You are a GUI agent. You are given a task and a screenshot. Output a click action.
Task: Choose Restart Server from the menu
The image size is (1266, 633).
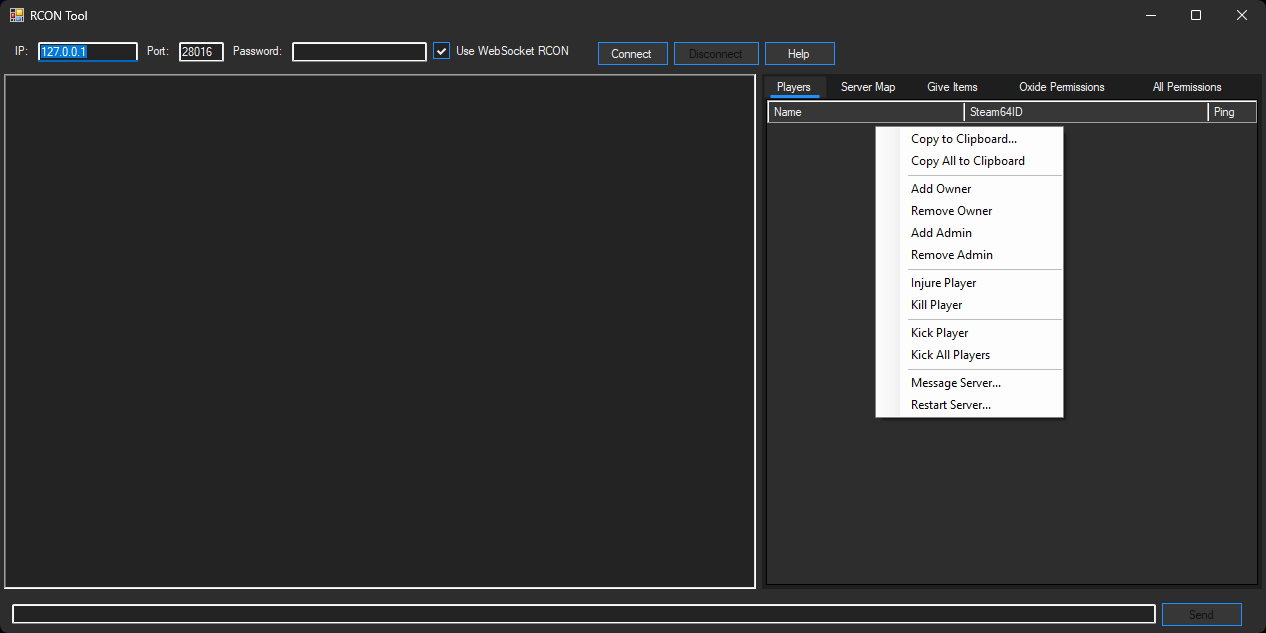click(950, 404)
